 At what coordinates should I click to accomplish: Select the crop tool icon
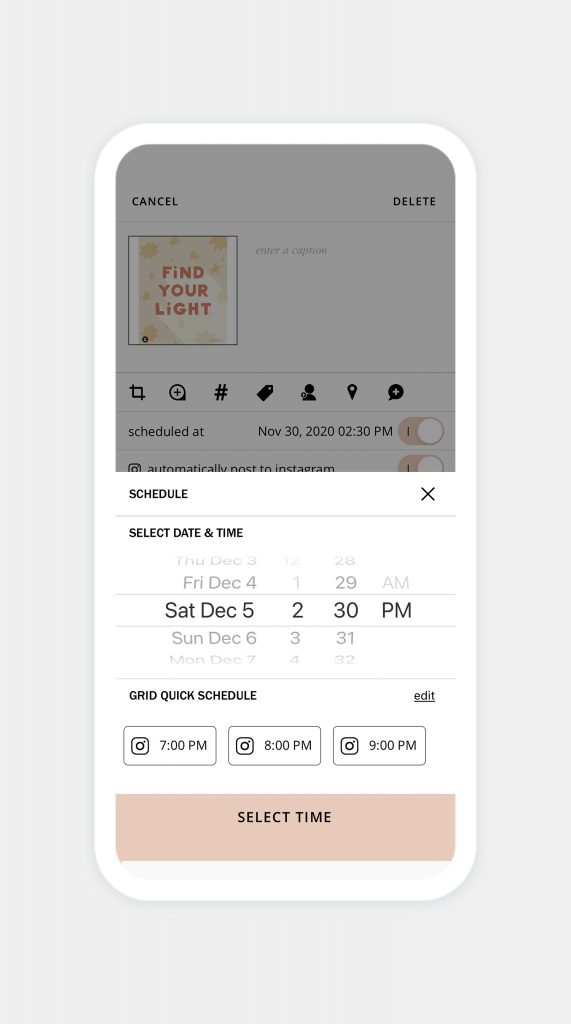137,392
